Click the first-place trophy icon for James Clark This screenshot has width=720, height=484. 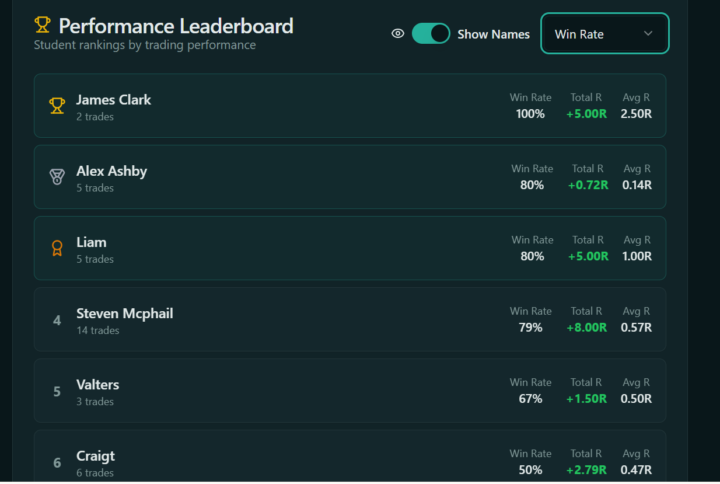point(57,106)
